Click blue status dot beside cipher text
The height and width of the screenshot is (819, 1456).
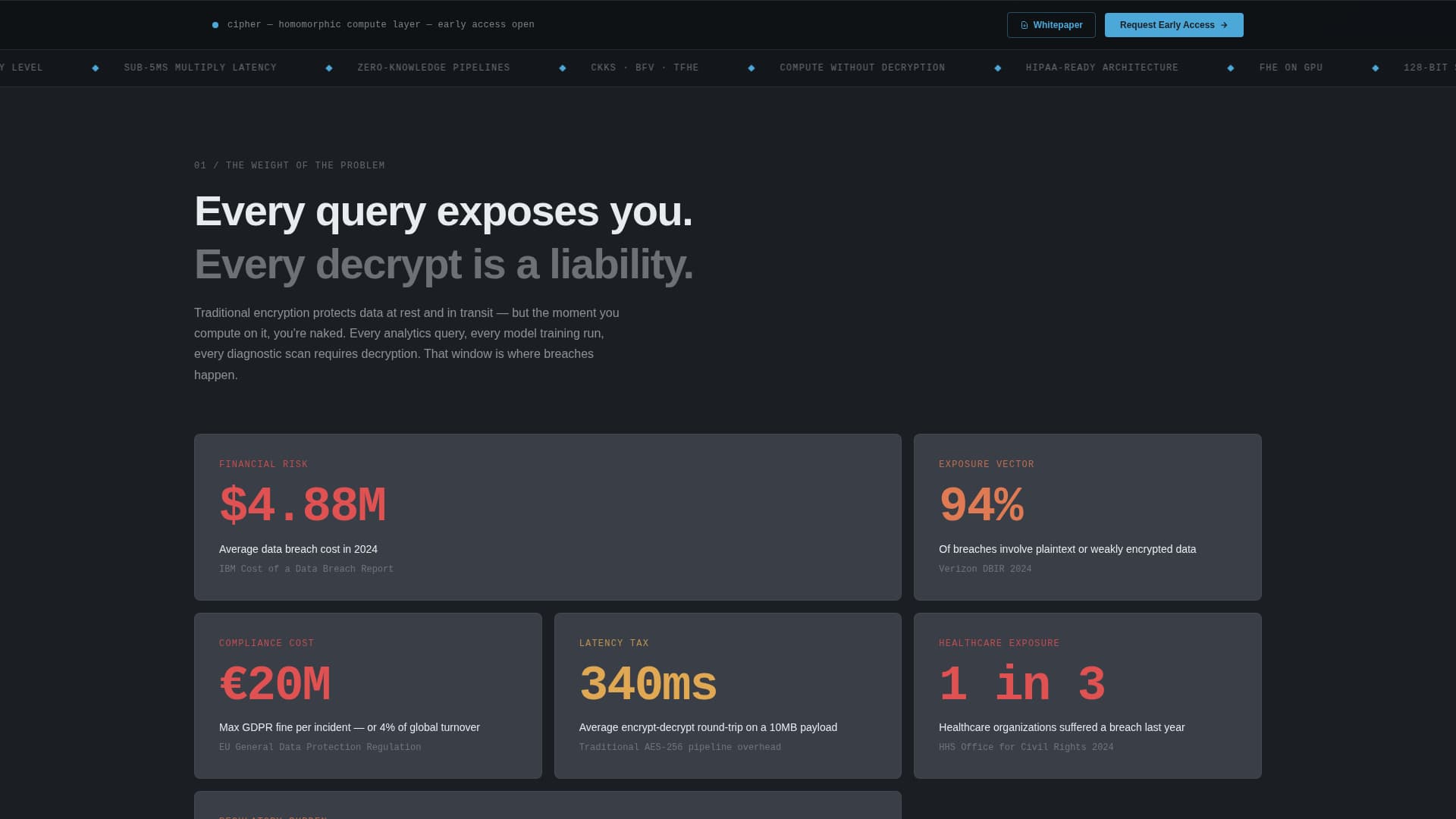click(x=215, y=25)
